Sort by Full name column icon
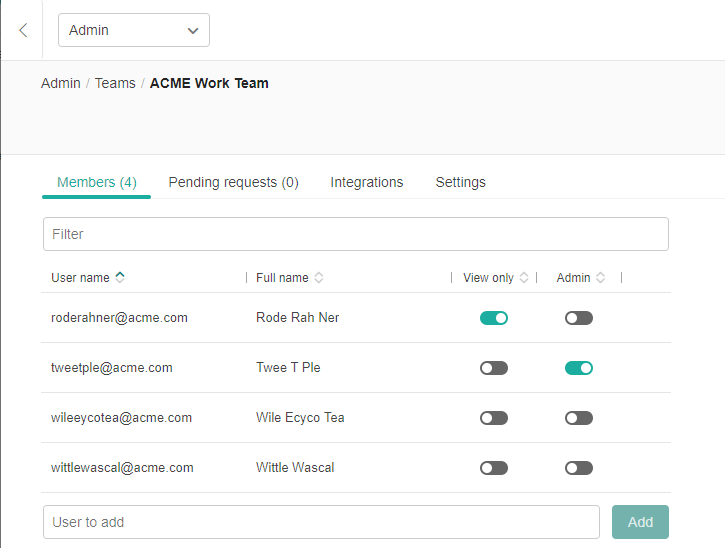 [x=318, y=278]
